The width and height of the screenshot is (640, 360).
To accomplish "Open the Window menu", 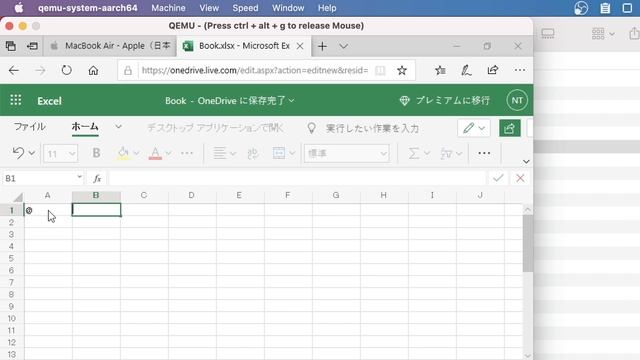I will pyautogui.click(x=288, y=8).
